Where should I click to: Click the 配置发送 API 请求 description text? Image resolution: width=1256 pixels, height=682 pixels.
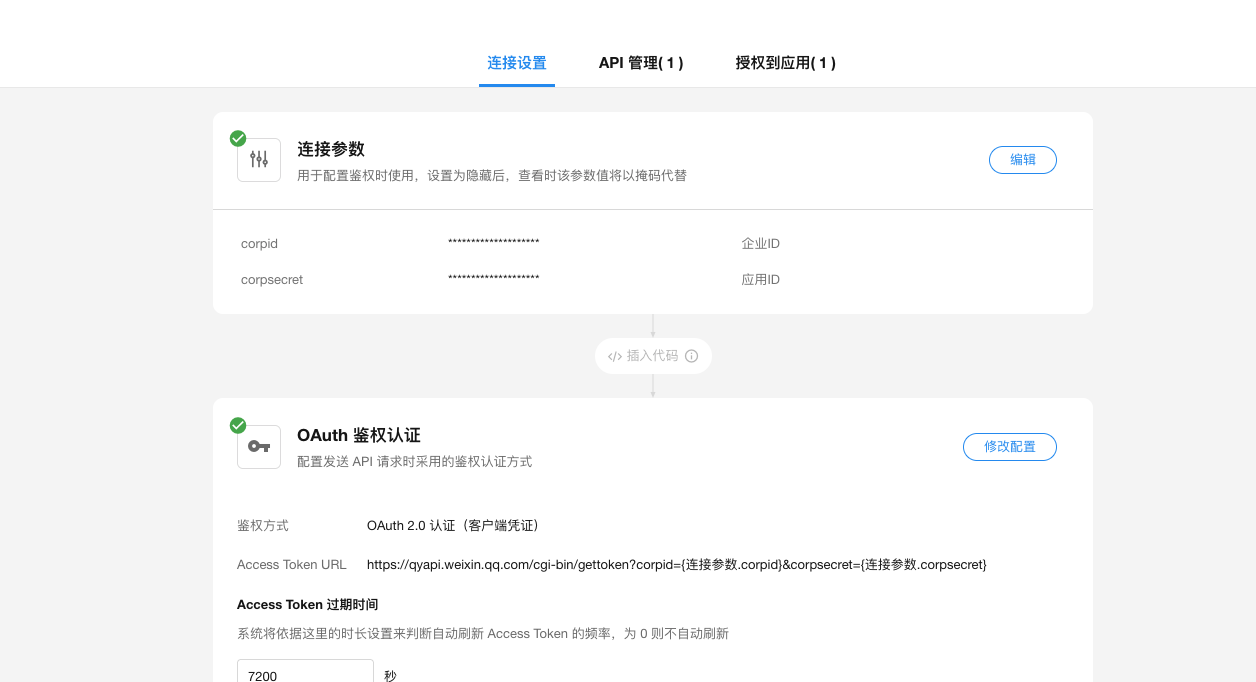point(414,462)
